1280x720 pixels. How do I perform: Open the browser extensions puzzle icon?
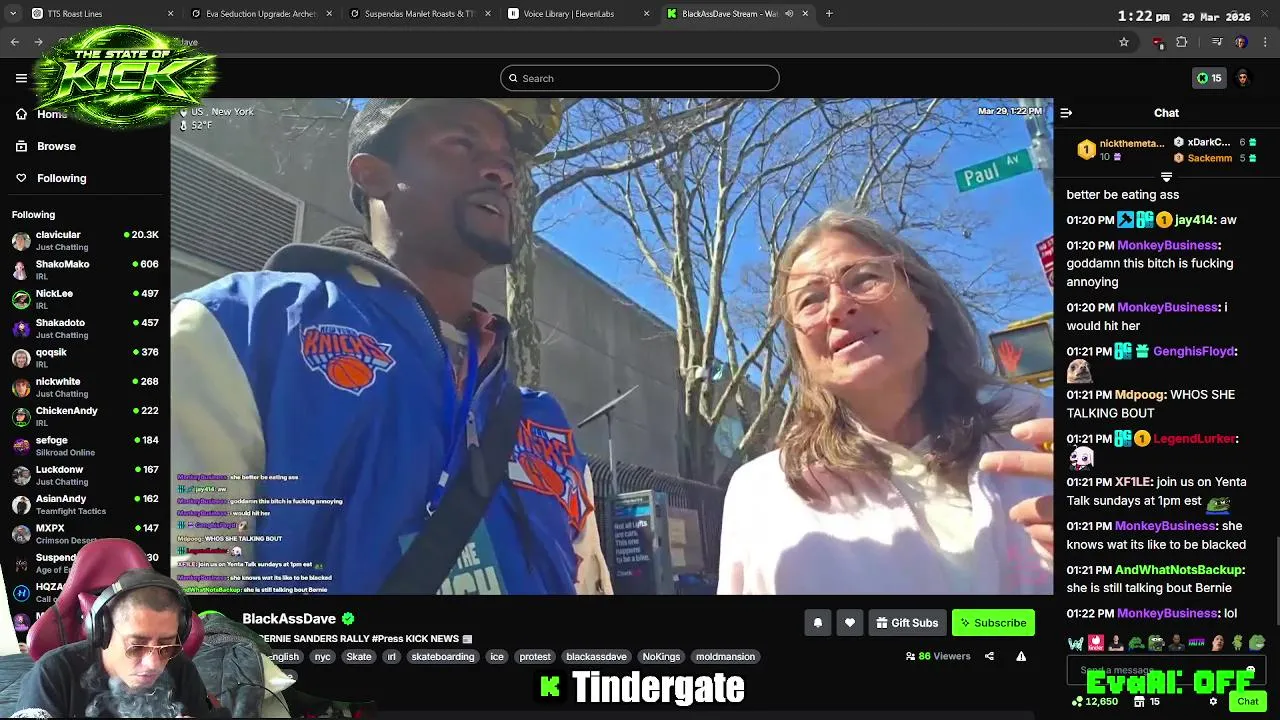click(1182, 42)
